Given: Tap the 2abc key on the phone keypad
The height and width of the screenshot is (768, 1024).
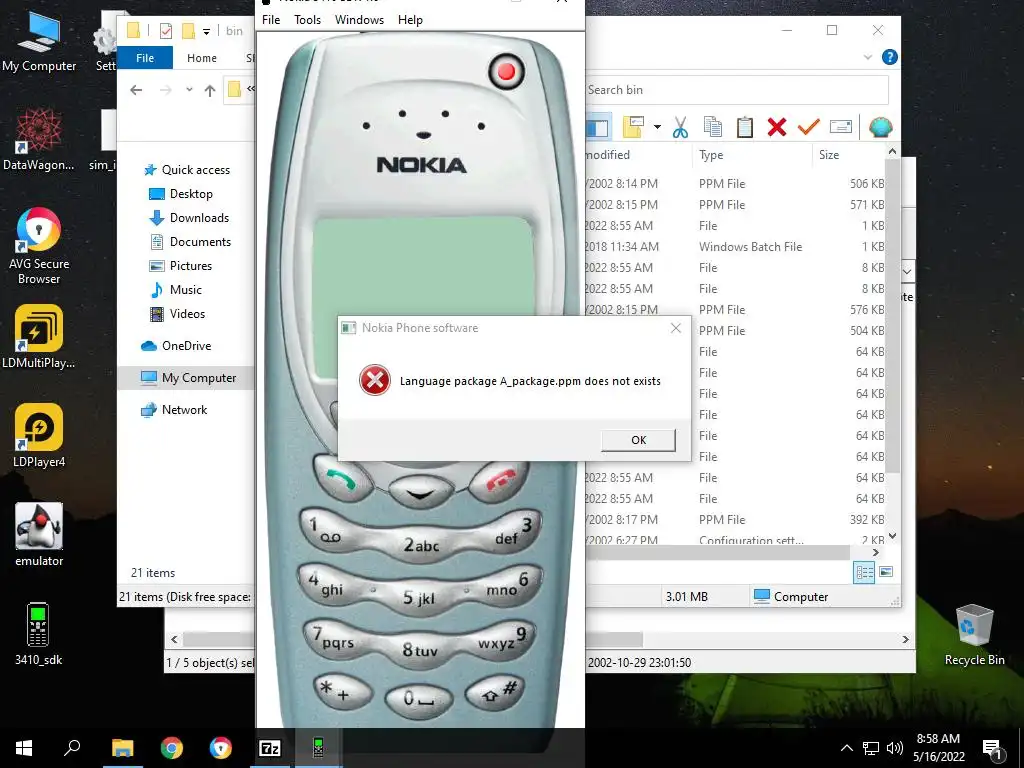Looking at the screenshot, I should [x=421, y=546].
